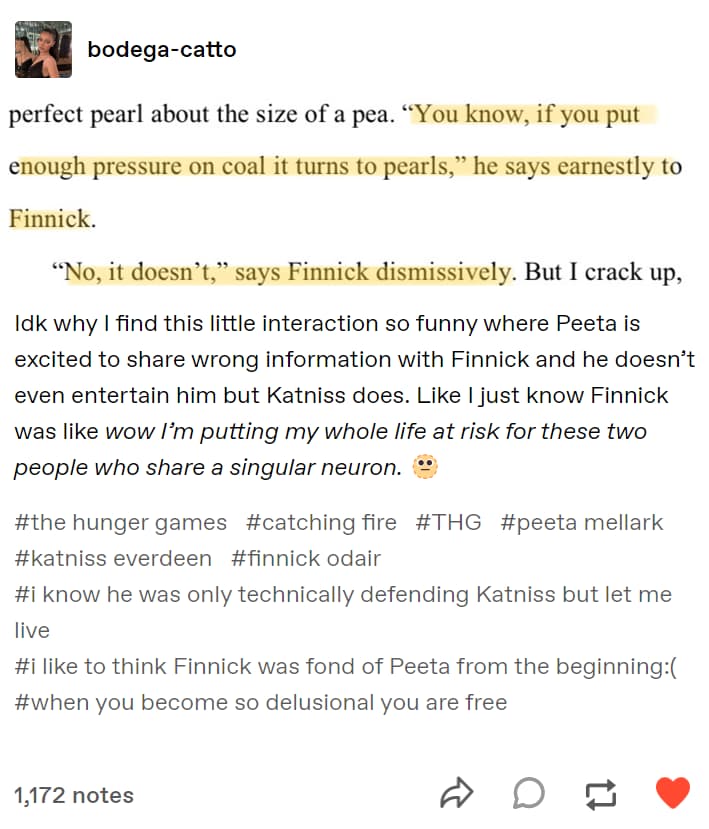Click the share arrow icon
The image size is (709, 829).
(x=456, y=794)
